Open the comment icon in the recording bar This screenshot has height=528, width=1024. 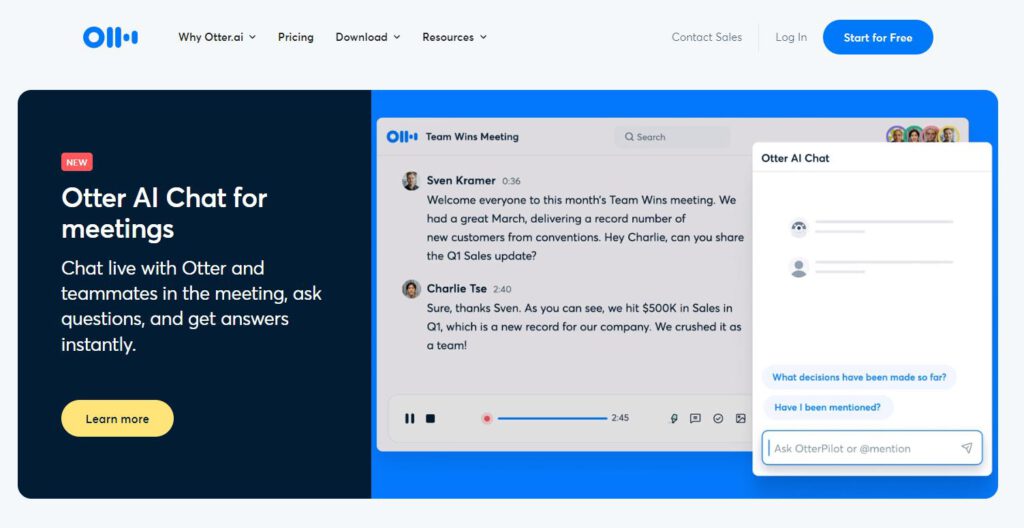696,418
